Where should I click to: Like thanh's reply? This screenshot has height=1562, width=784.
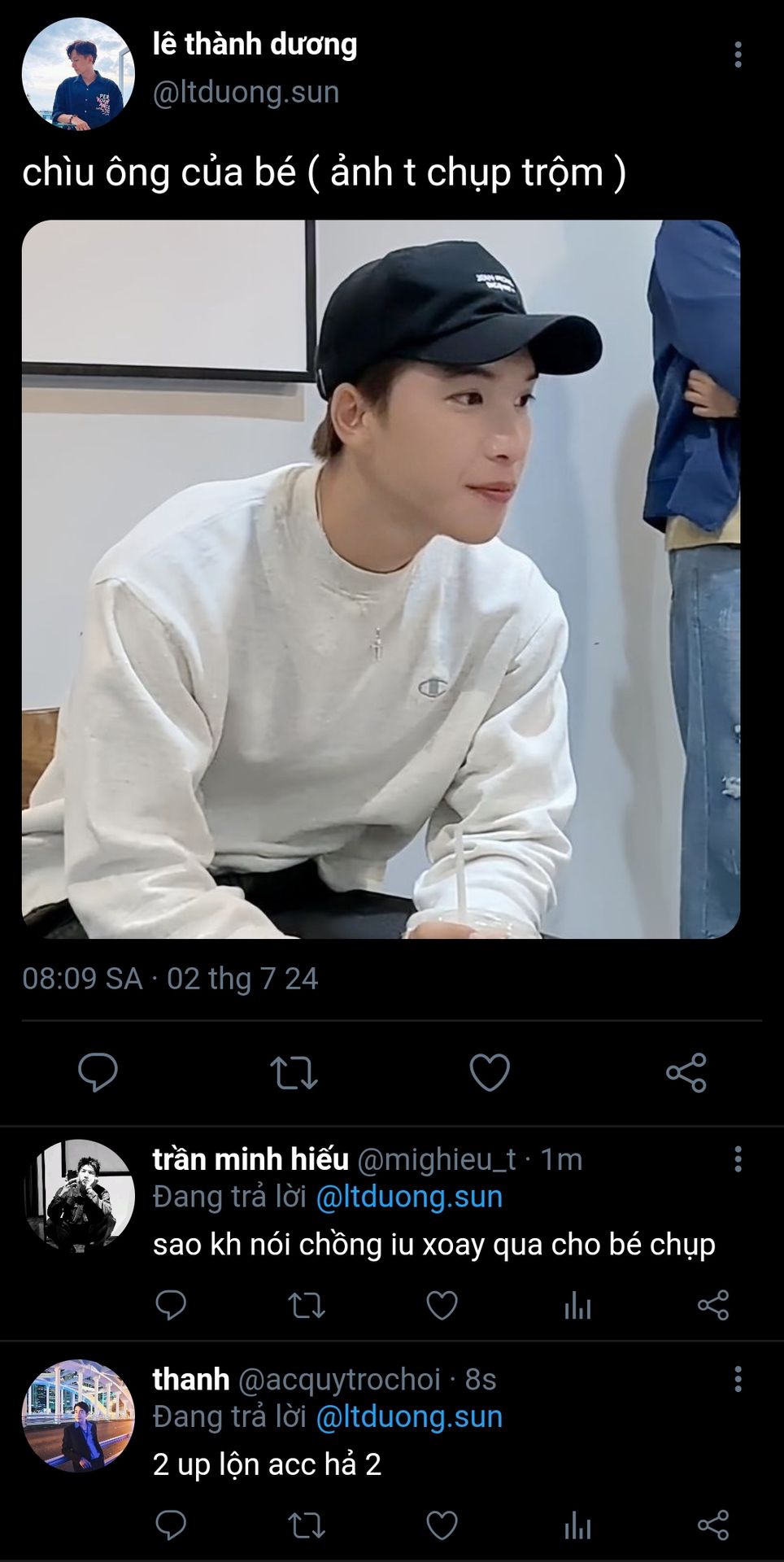click(x=442, y=1525)
